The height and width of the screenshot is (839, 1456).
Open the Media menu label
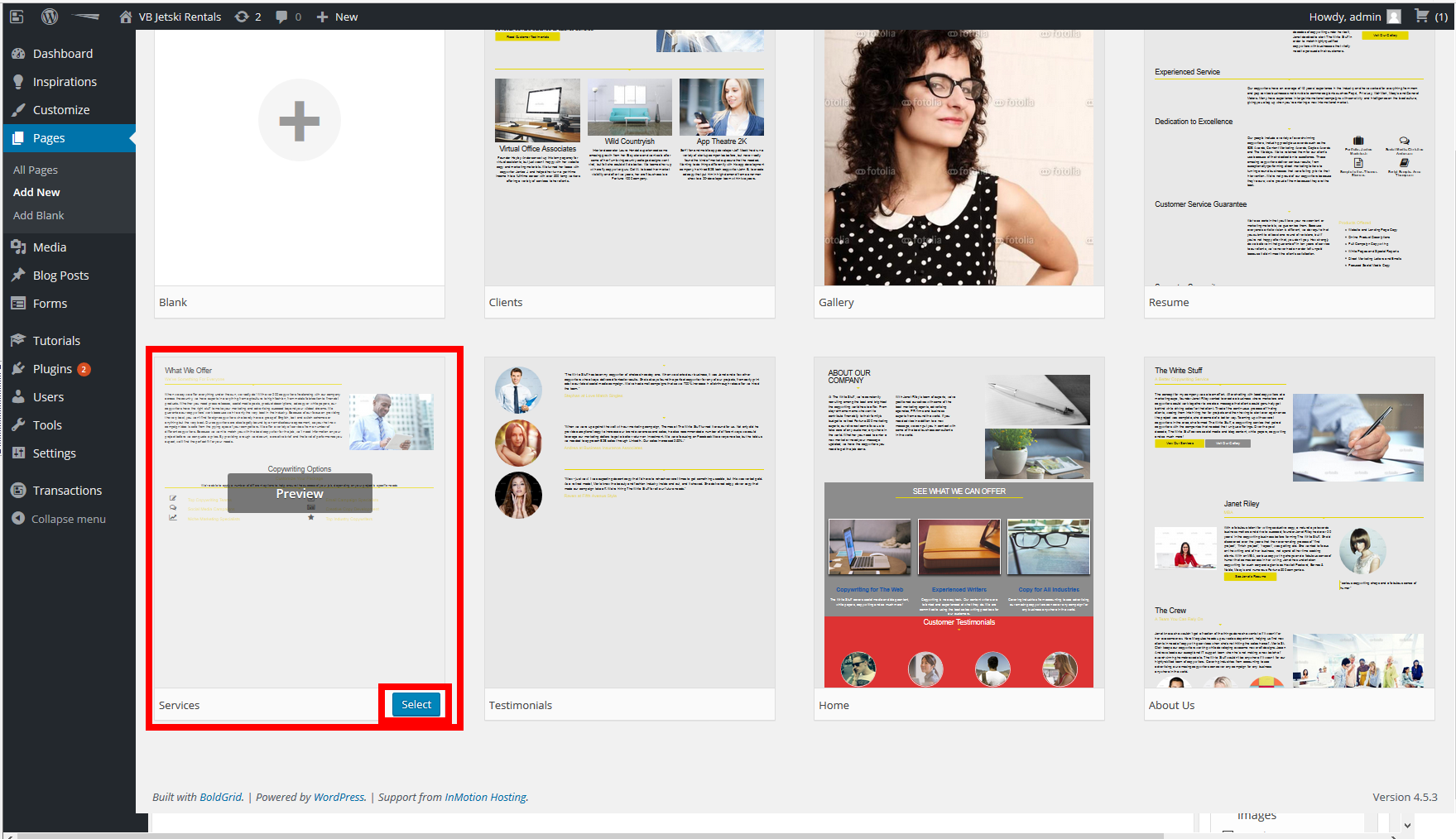pos(50,247)
